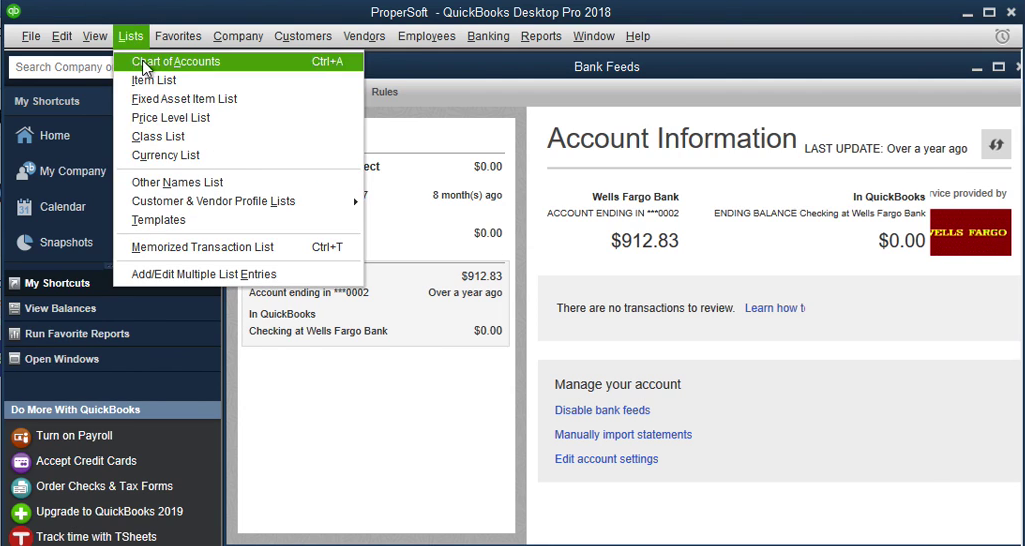Click the My Shortcuts panel icon
The image size is (1025, 546).
pos(14,283)
